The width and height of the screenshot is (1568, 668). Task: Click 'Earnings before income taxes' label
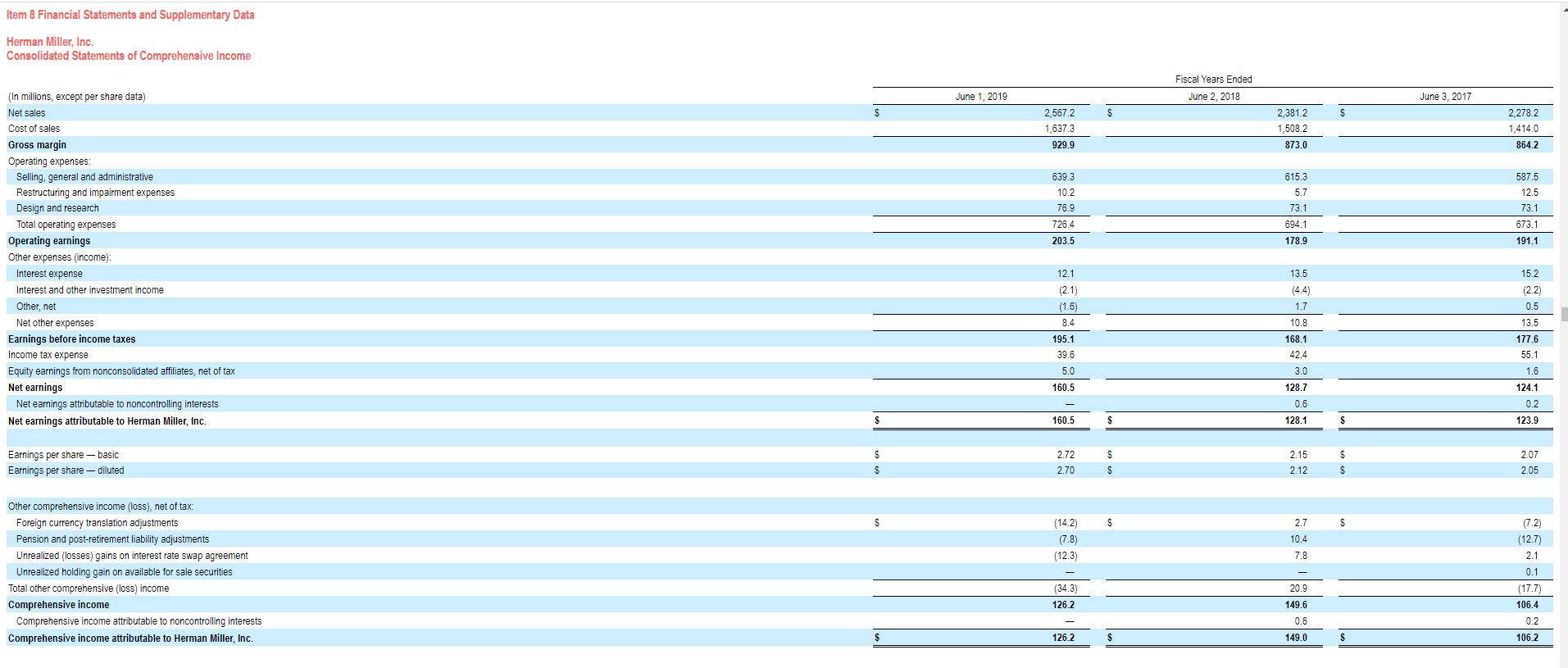(72, 339)
